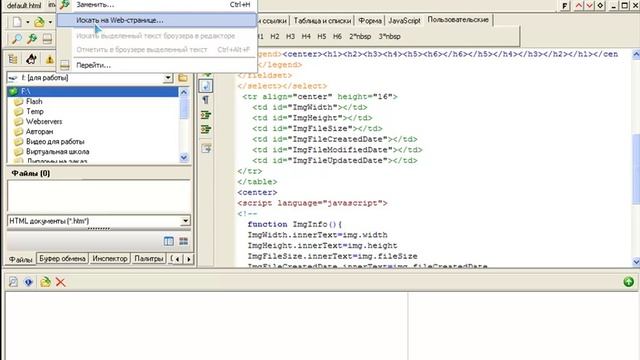
Task: Switch to the file list tile view icon
Action: tap(184, 241)
